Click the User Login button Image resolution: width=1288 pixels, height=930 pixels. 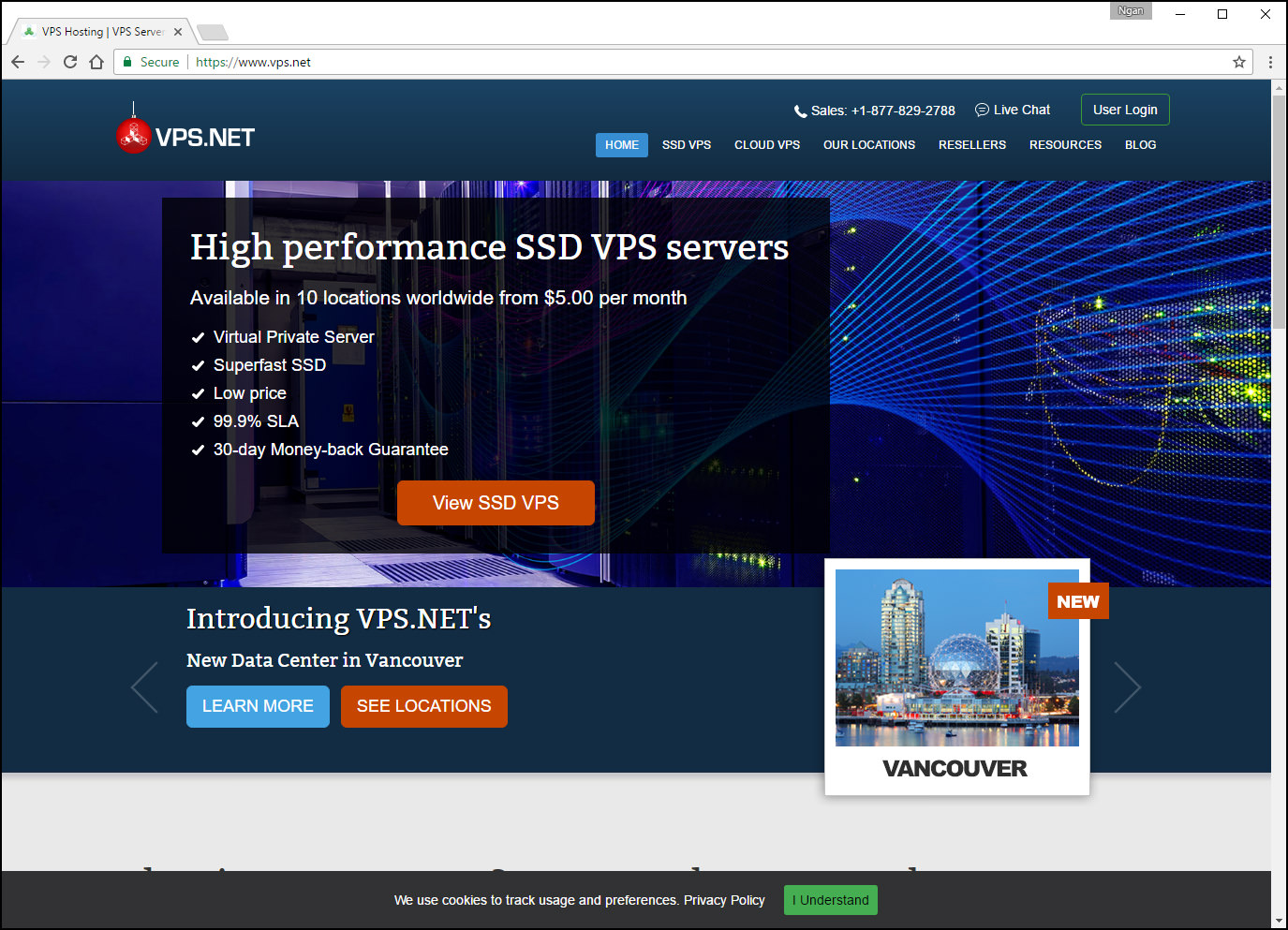(1125, 110)
